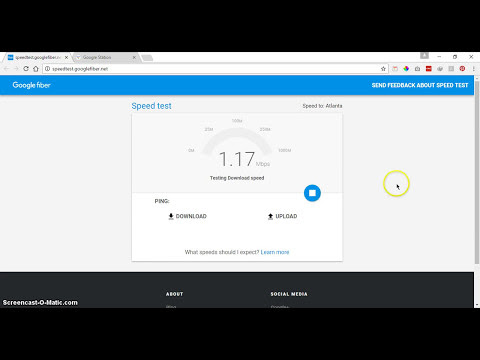This screenshot has width=480, height=360.
Task: Switch to the Google Station tab
Action: point(105,57)
